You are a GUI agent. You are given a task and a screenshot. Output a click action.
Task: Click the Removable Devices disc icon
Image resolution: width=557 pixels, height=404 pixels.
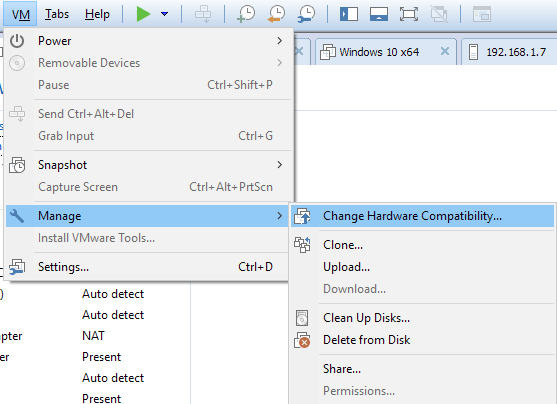click(x=17, y=63)
